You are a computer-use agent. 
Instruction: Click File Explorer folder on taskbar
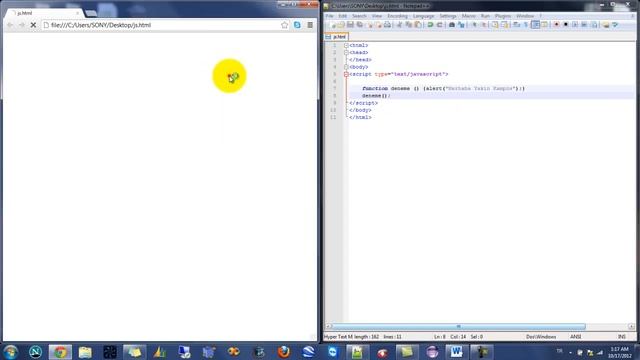click(85, 352)
